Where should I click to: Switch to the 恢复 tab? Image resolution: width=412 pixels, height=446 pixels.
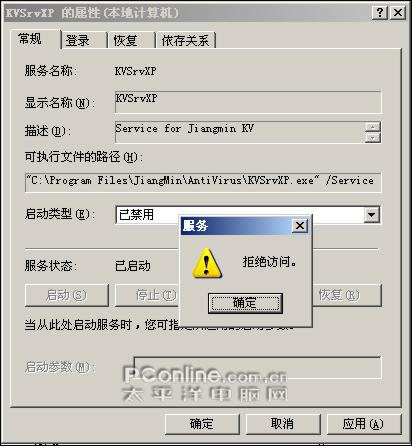[x=131, y=41]
